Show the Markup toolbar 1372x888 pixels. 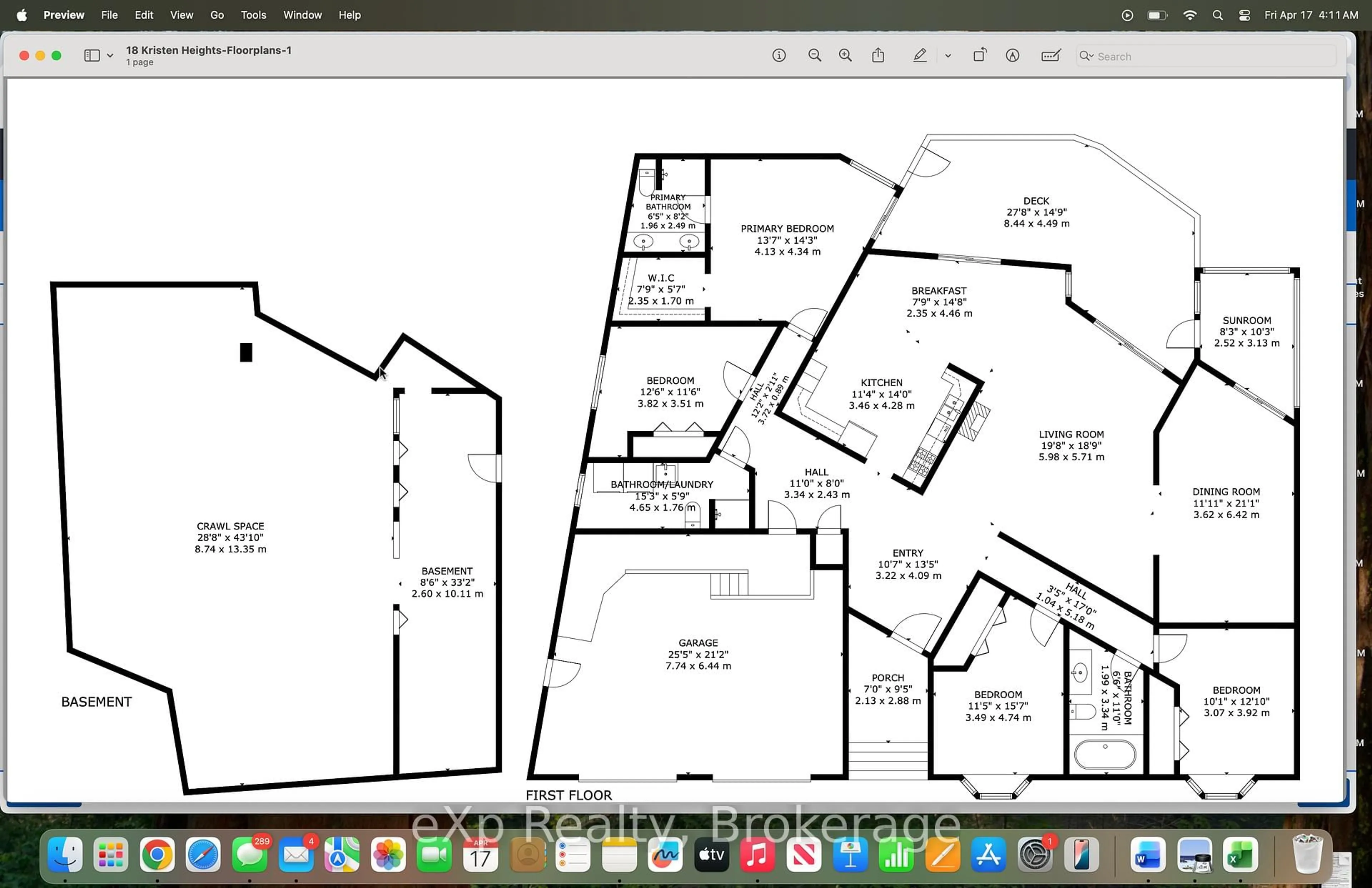(1013, 55)
